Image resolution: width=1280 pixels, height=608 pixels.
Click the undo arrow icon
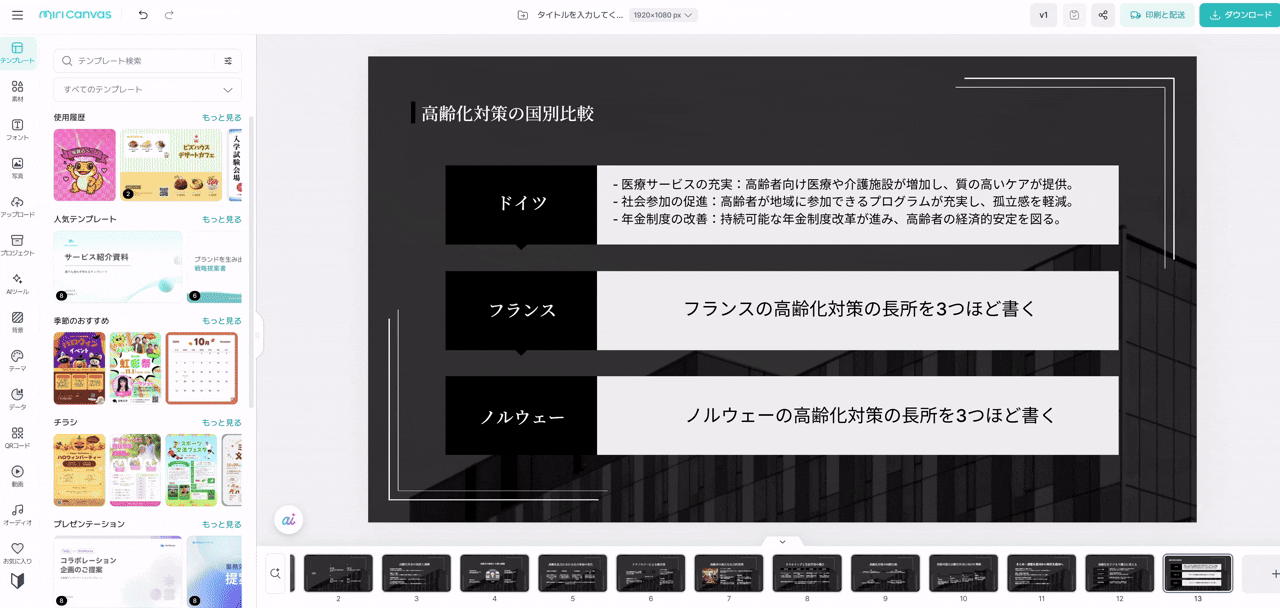point(143,15)
